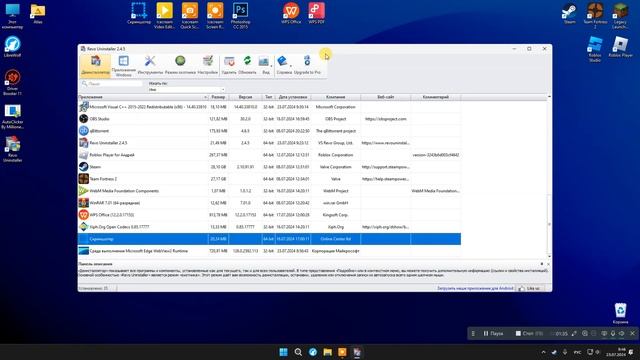
Task: Open the 'Search by' combo box
Action: point(187,89)
